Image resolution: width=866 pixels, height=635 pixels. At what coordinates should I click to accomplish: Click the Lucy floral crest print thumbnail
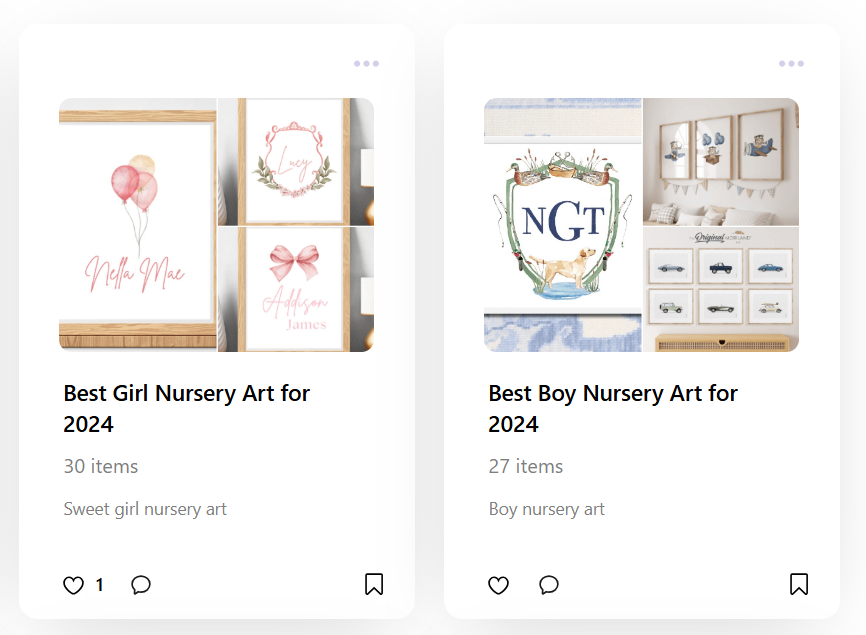point(296,162)
